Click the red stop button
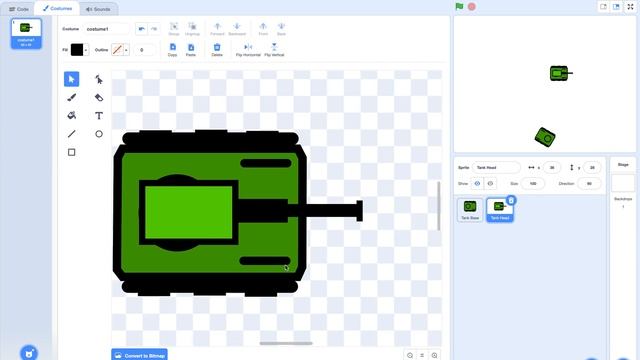The height and width of the screenshot is (360, 640). 472,7
